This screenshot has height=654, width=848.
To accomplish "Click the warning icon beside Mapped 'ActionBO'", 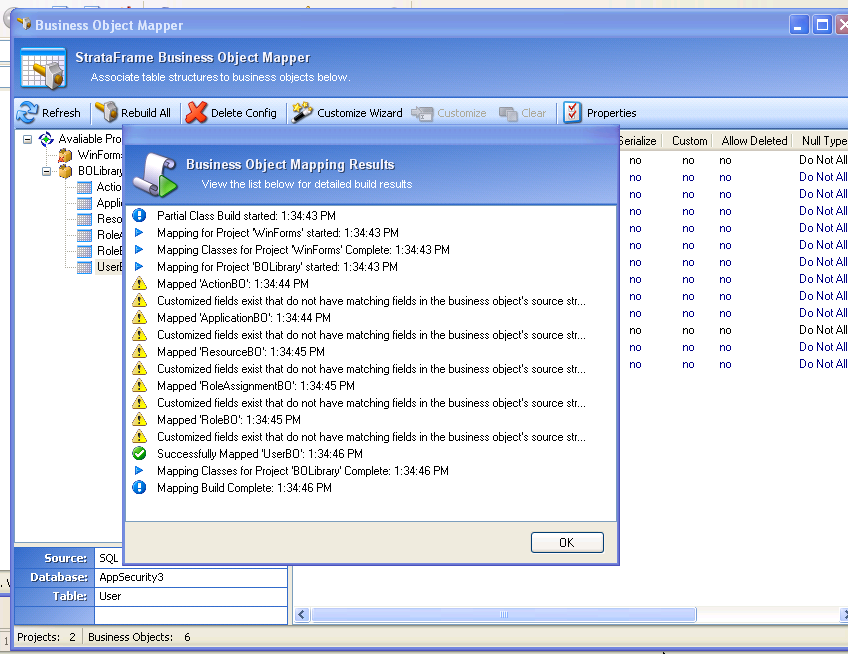I will point(139,283).
